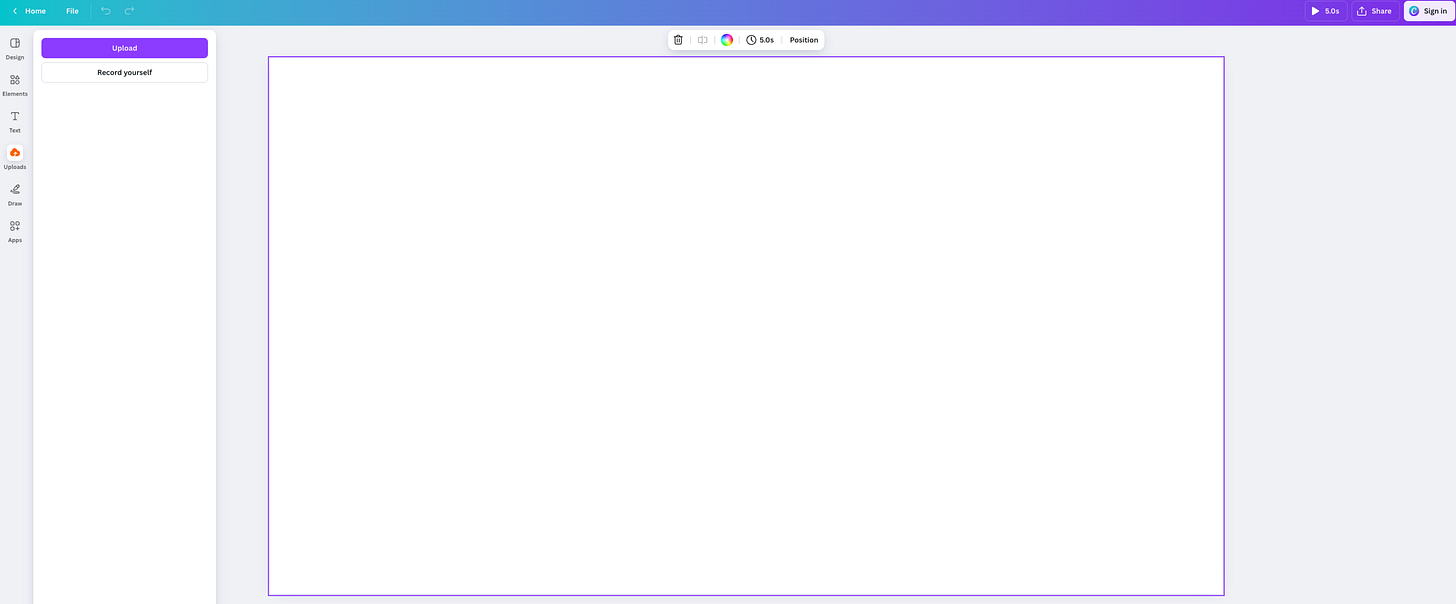1456x604 pixels.
Task: Select the blank white canvas page
Action: tap(746, 326)
